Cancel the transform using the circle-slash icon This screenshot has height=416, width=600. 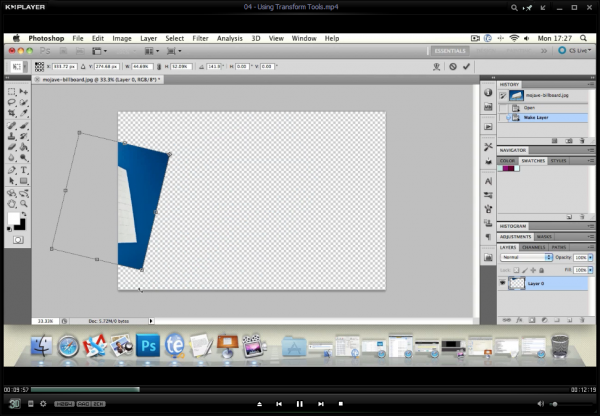pyautogui.click(x=453, y=66)
